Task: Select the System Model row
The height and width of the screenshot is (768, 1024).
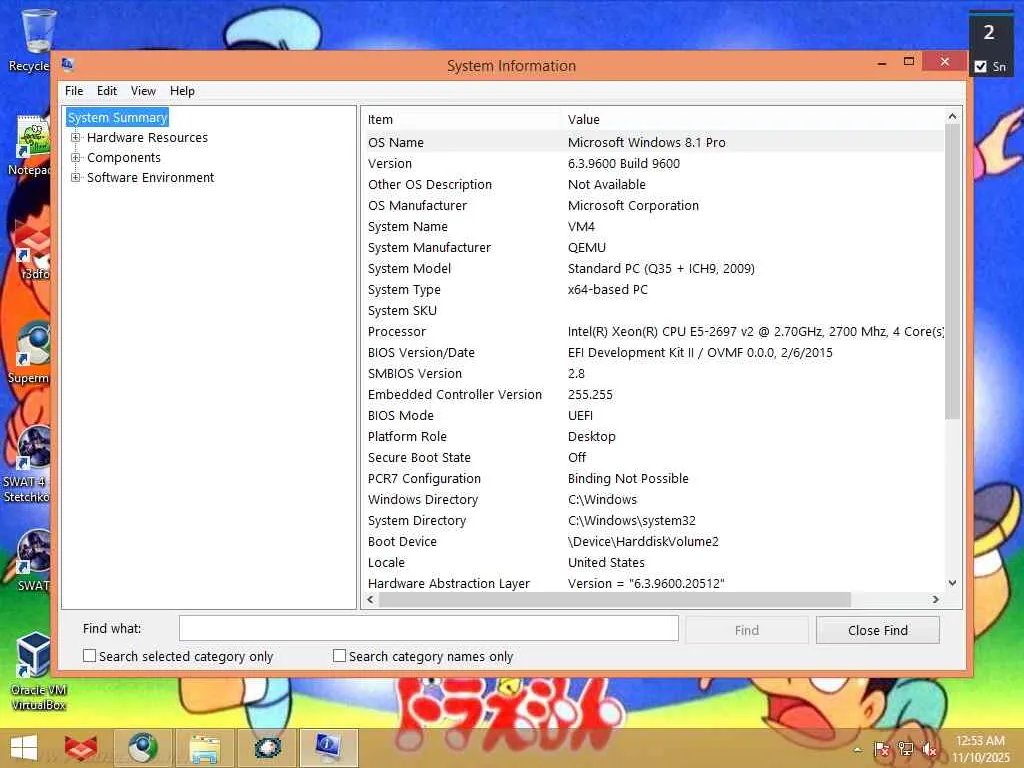Action: click(x=653, y=268)
